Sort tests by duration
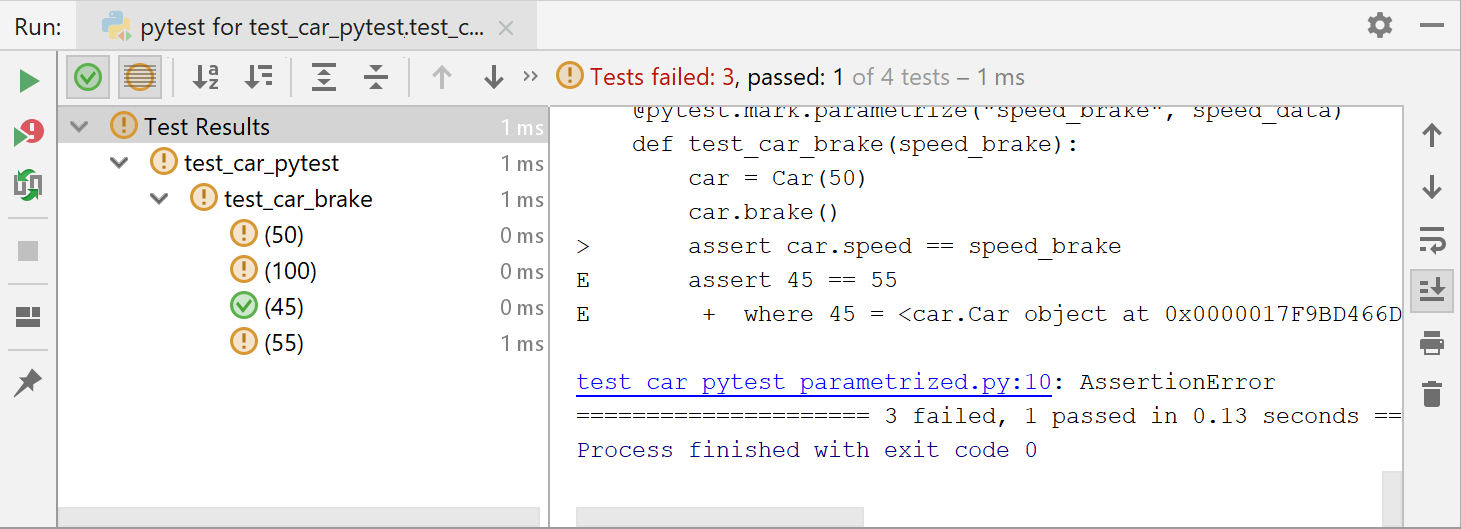 259,77
